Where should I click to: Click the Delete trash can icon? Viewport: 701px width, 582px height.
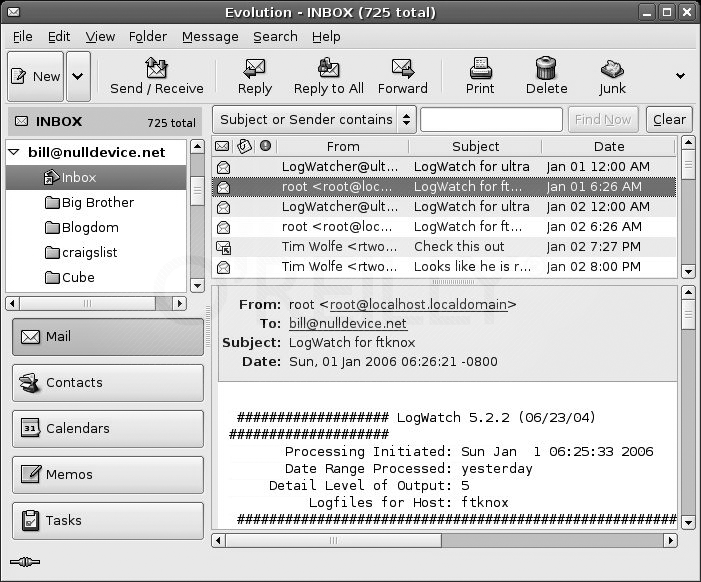(x=546, y=68)
